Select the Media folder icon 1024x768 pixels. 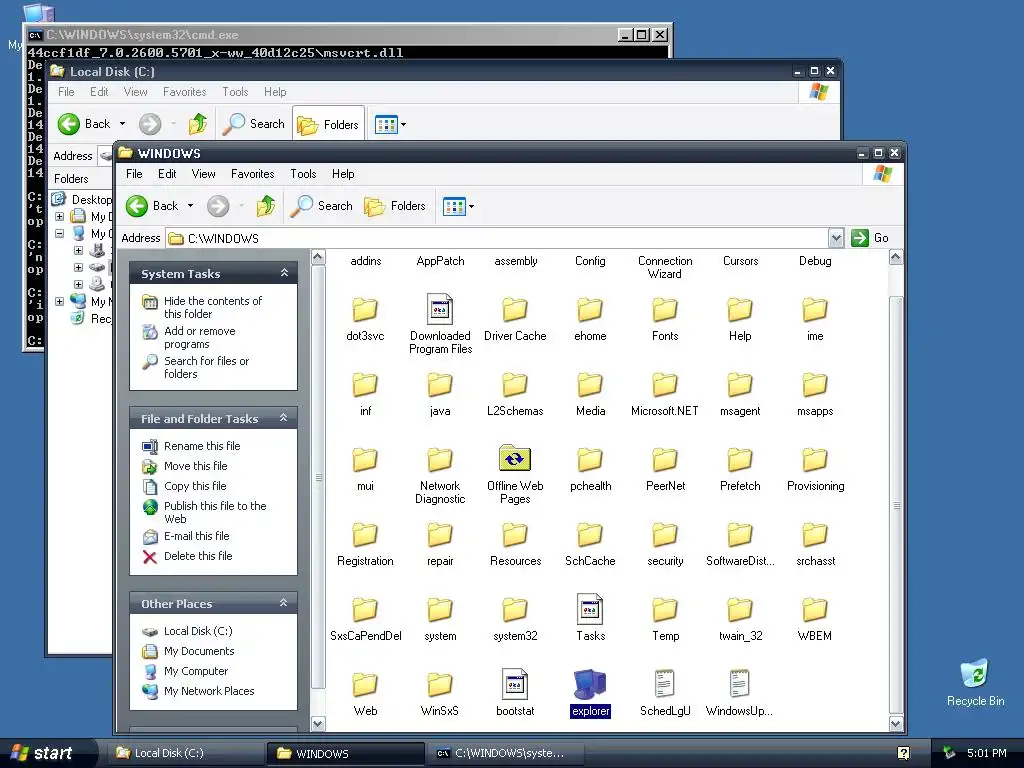pos(590,385)
